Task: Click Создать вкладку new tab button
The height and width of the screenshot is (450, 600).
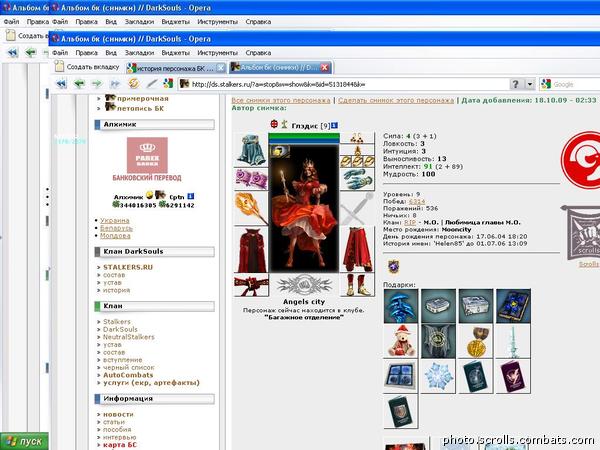Action: 87,67
